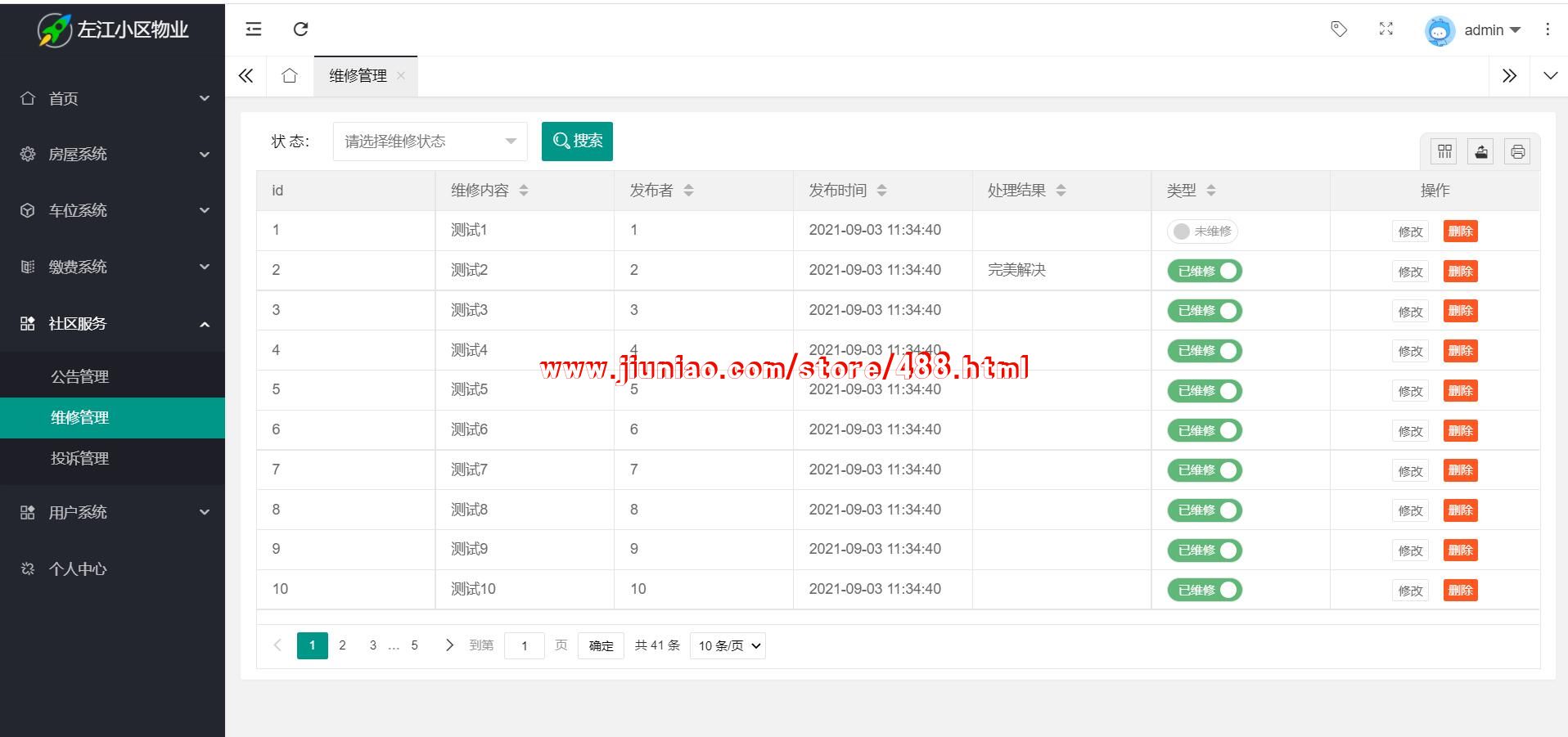Expand the 缴费系统 sidebar menu
1568x737 pixels.
pyautogui.click(x=112, y=267)
